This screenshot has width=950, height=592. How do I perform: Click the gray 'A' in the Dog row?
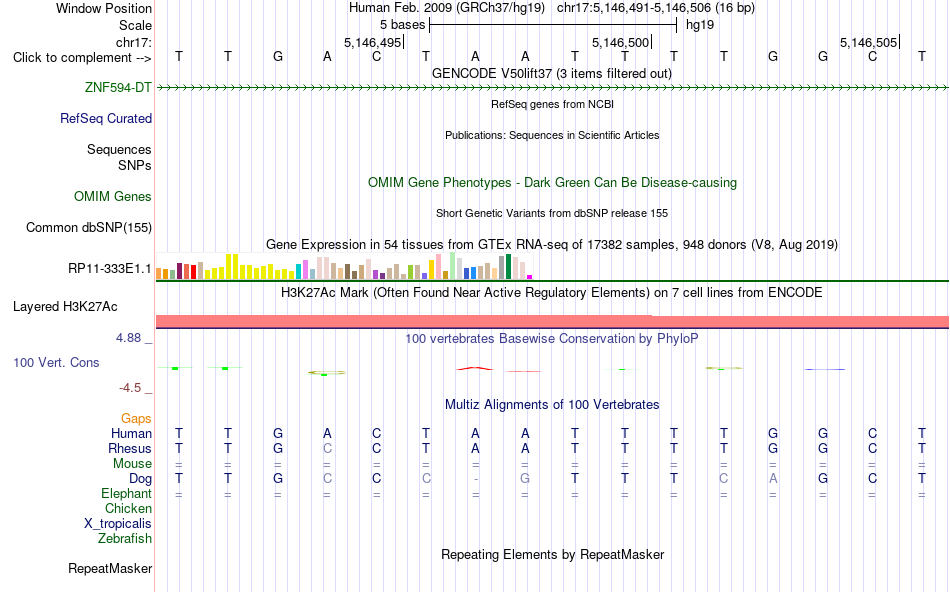coord(773,479)
